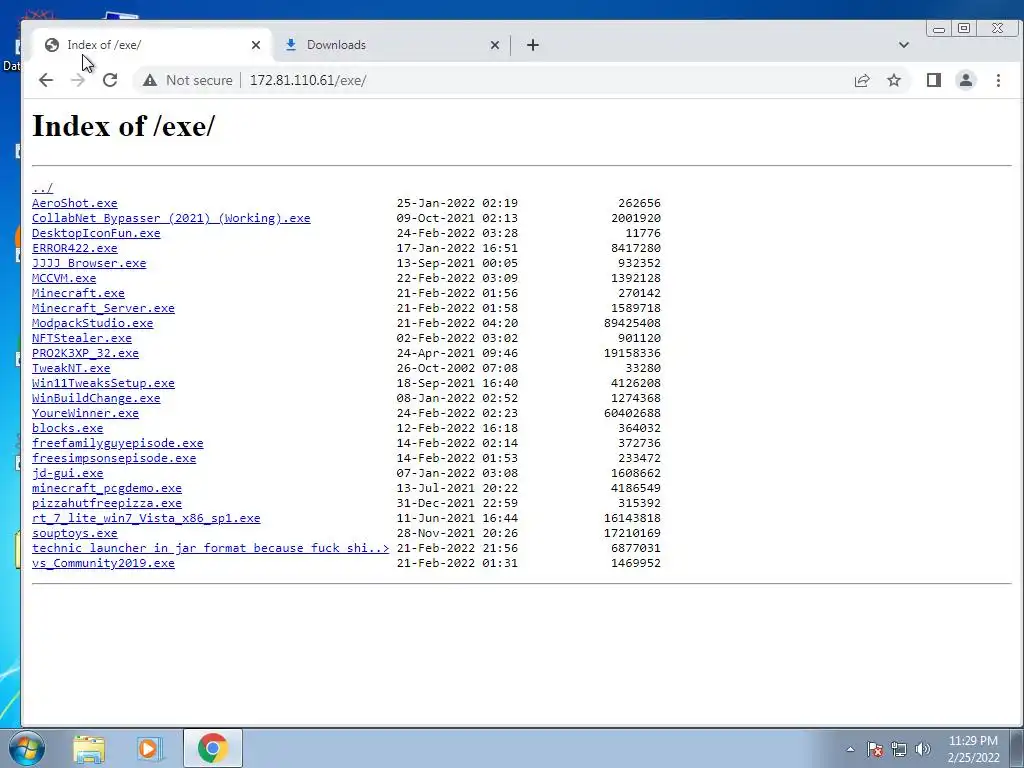Close the Downloads tab
Image resolution: width=1024 pixels, height=768 pixels.
point(494,45)
